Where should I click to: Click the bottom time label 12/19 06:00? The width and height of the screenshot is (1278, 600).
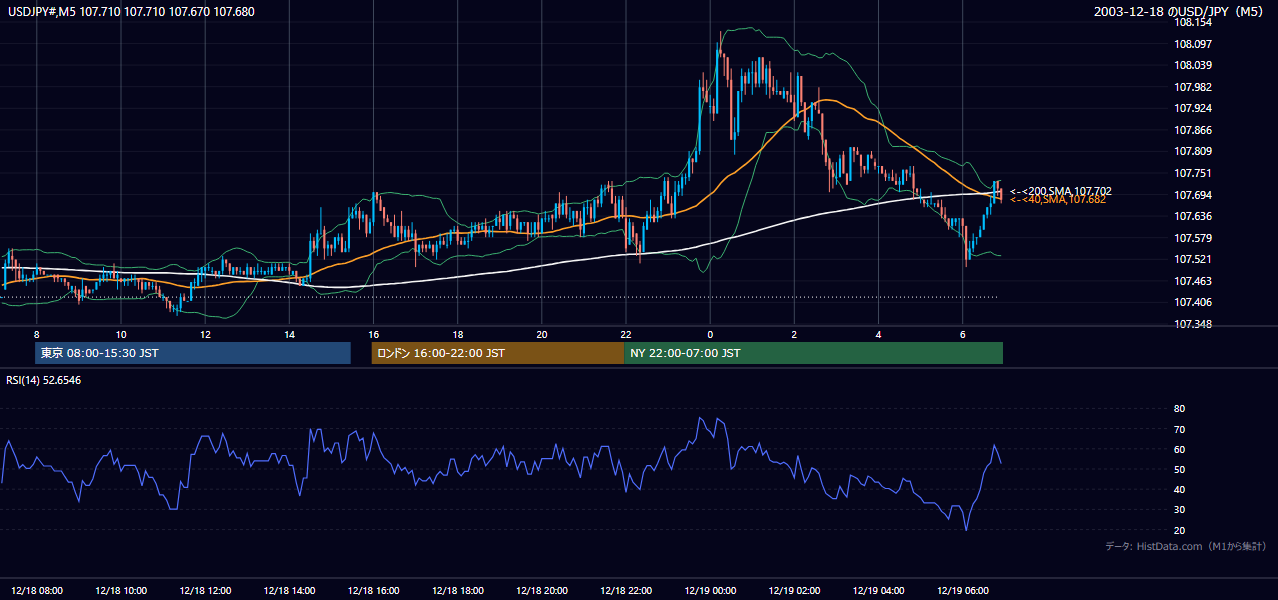pos(962,590)
